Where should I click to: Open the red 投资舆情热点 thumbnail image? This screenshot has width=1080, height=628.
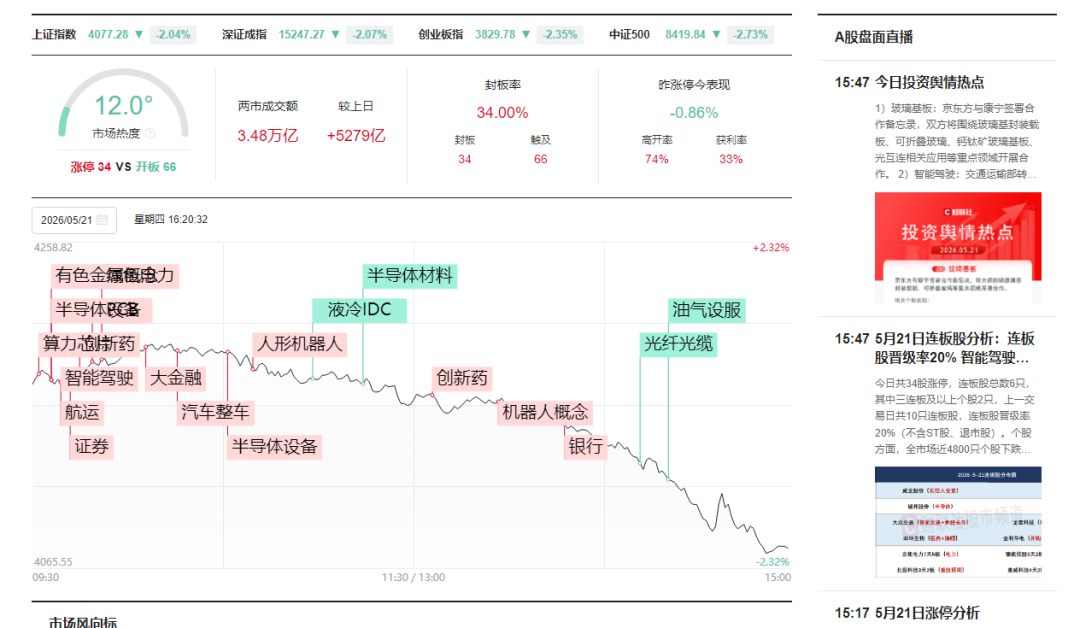(x=958, y=247)
